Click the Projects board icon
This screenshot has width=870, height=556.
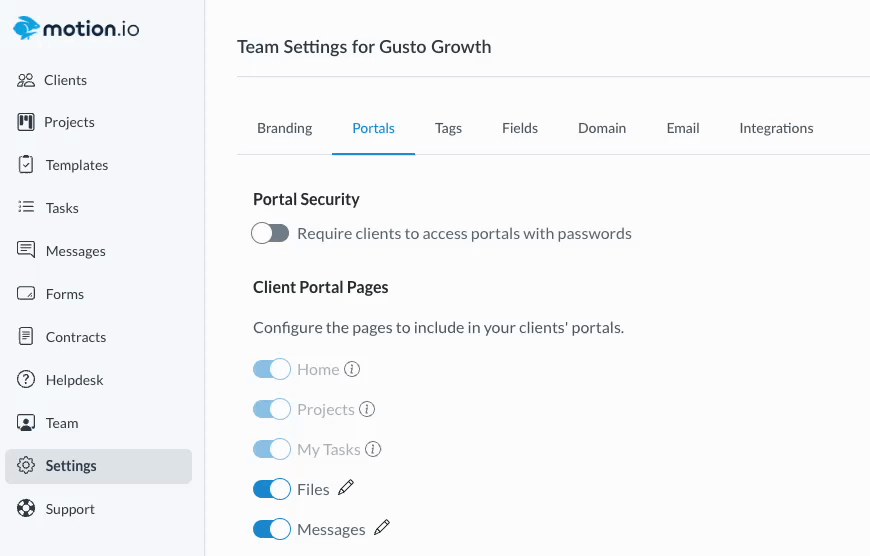27,122
